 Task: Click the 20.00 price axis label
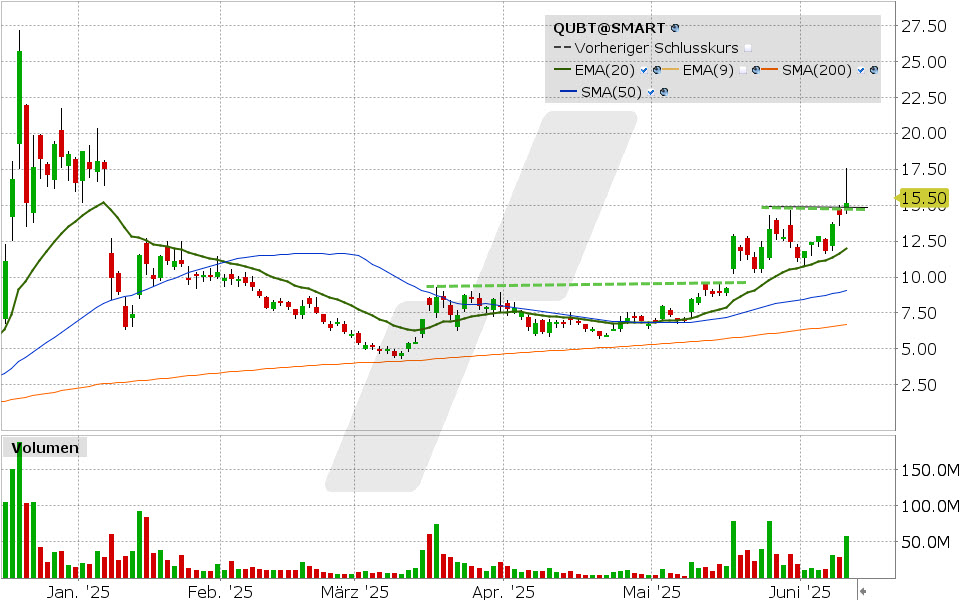(924, 133)
